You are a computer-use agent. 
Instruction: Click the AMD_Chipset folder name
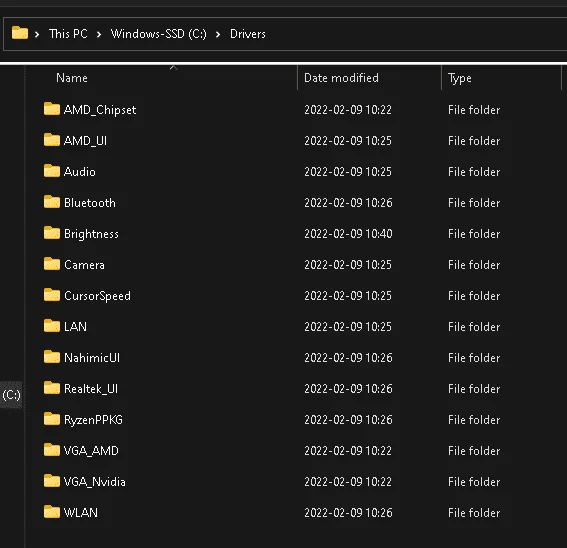100,110
